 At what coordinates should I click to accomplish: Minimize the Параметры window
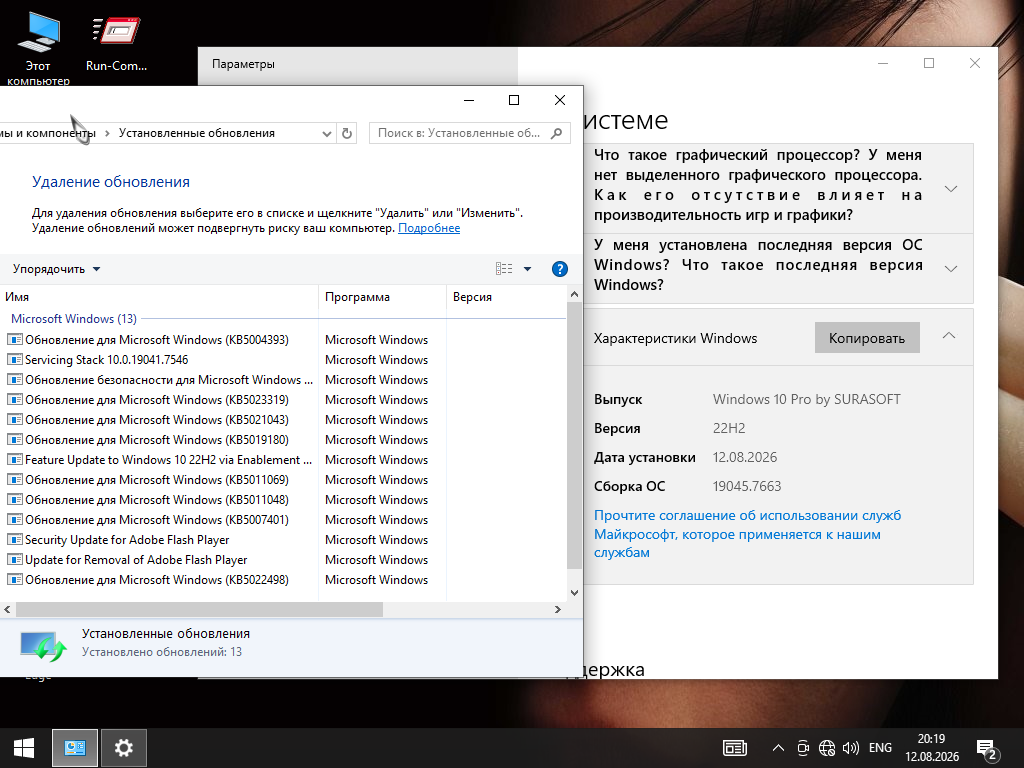883,63
